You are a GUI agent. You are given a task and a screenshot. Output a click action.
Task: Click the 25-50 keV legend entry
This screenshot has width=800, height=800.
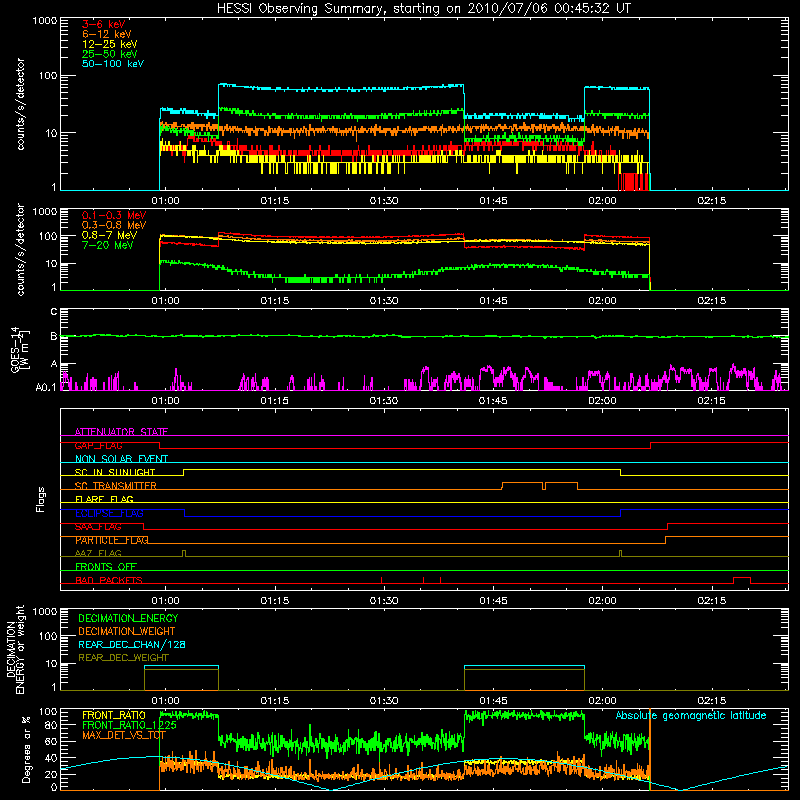point(110,54)
